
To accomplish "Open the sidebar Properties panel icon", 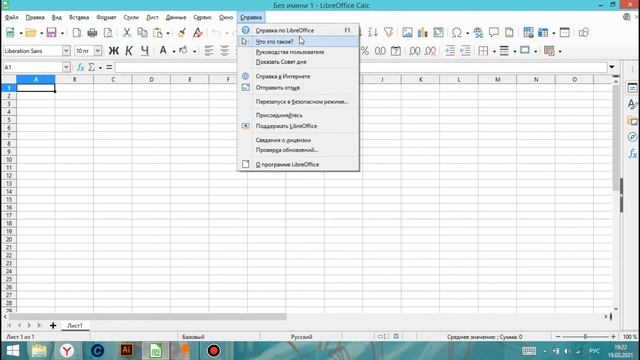I will pyautogui.click(x=632, y=88).
